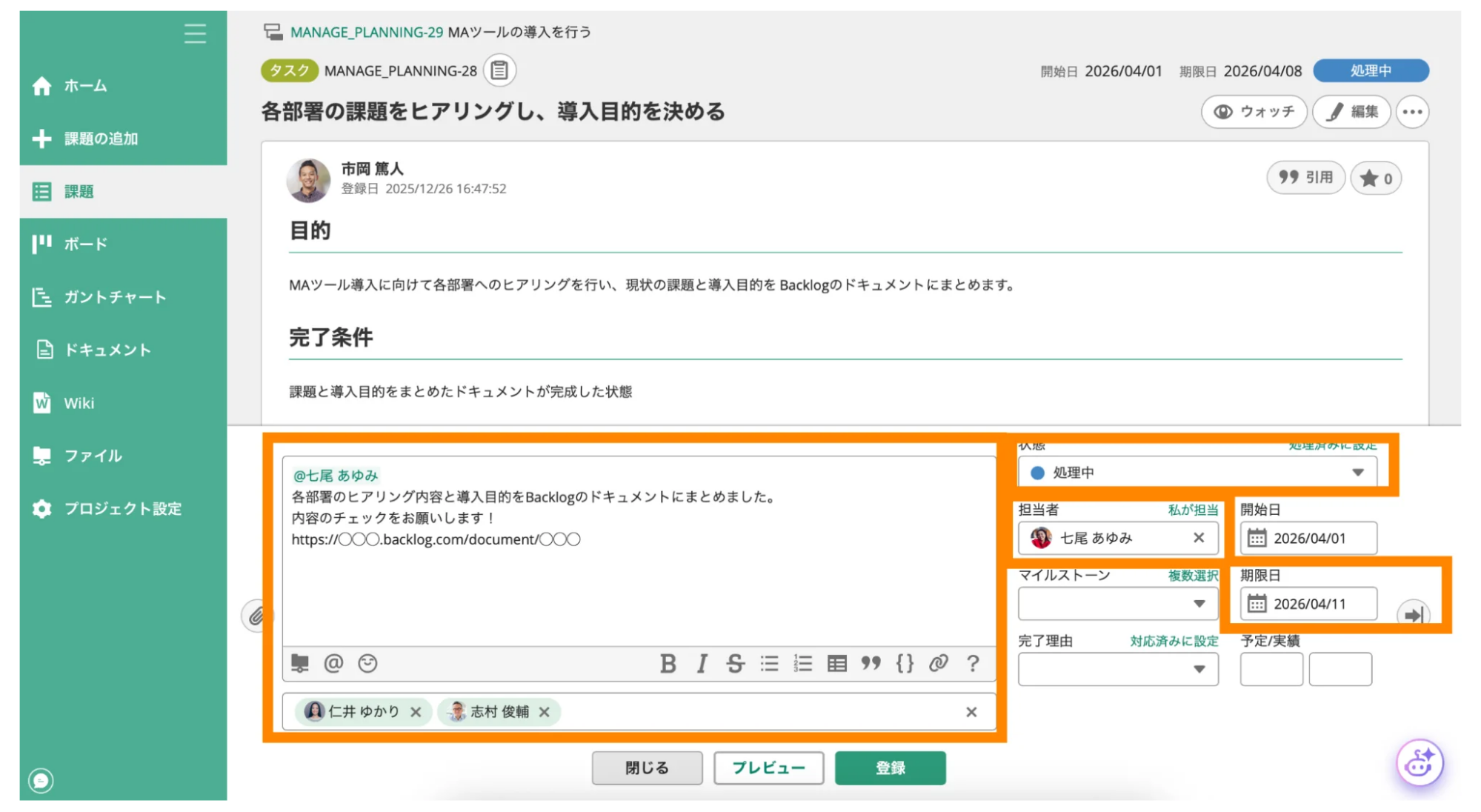
Task: Open 課題 list in sidebar
Action: point(123,191)
